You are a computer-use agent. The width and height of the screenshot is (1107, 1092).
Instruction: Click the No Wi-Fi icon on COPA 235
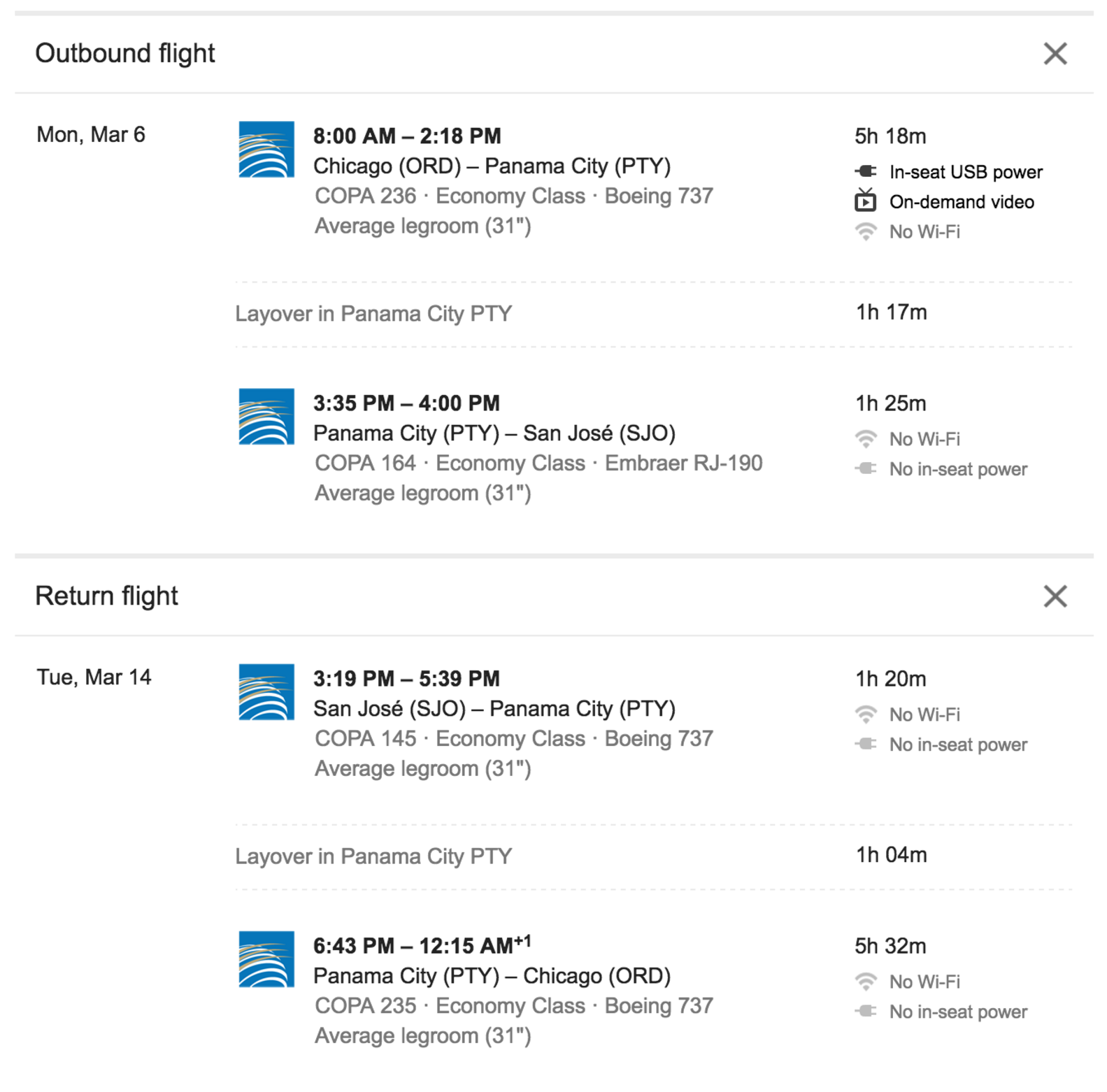click(x=866, y=982)
